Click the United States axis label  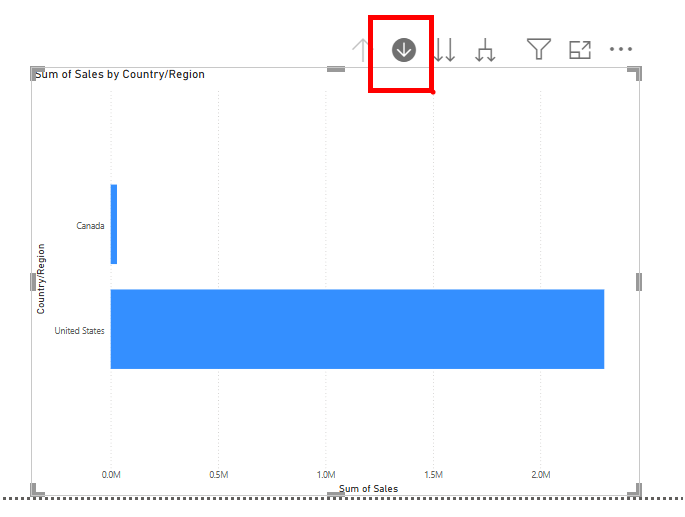pyautogui.click(x=79, y=331)
